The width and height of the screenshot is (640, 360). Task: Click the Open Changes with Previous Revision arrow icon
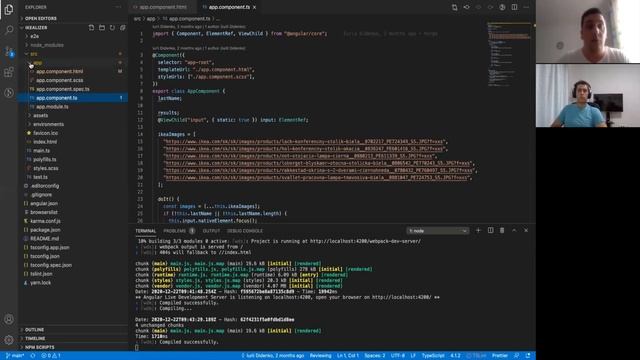(467, 7)
